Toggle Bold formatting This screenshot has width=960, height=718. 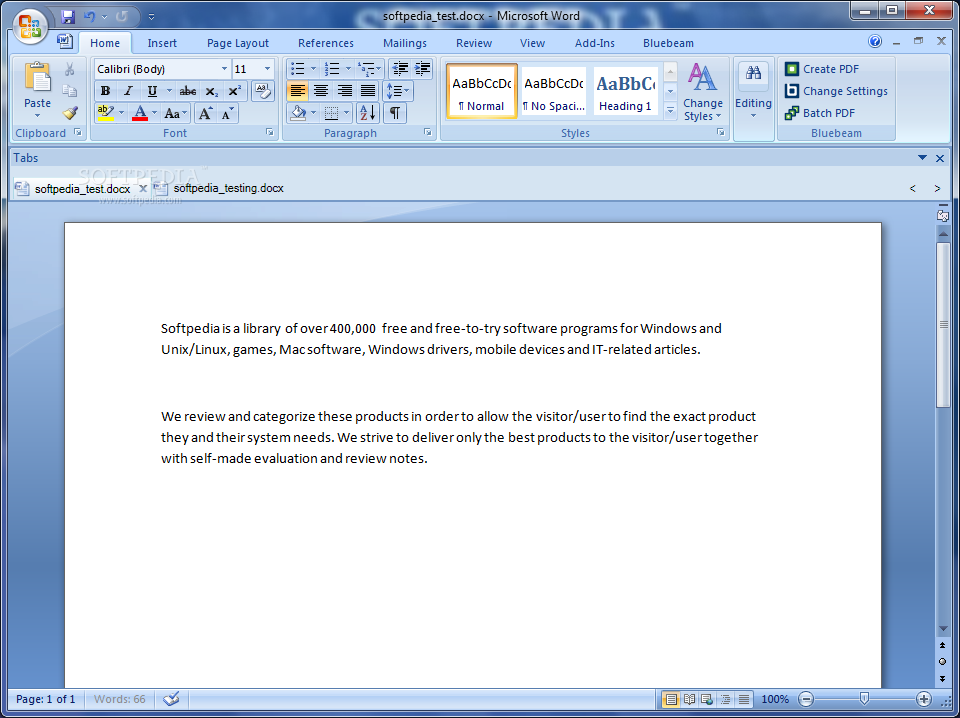(x=105, y=91)
